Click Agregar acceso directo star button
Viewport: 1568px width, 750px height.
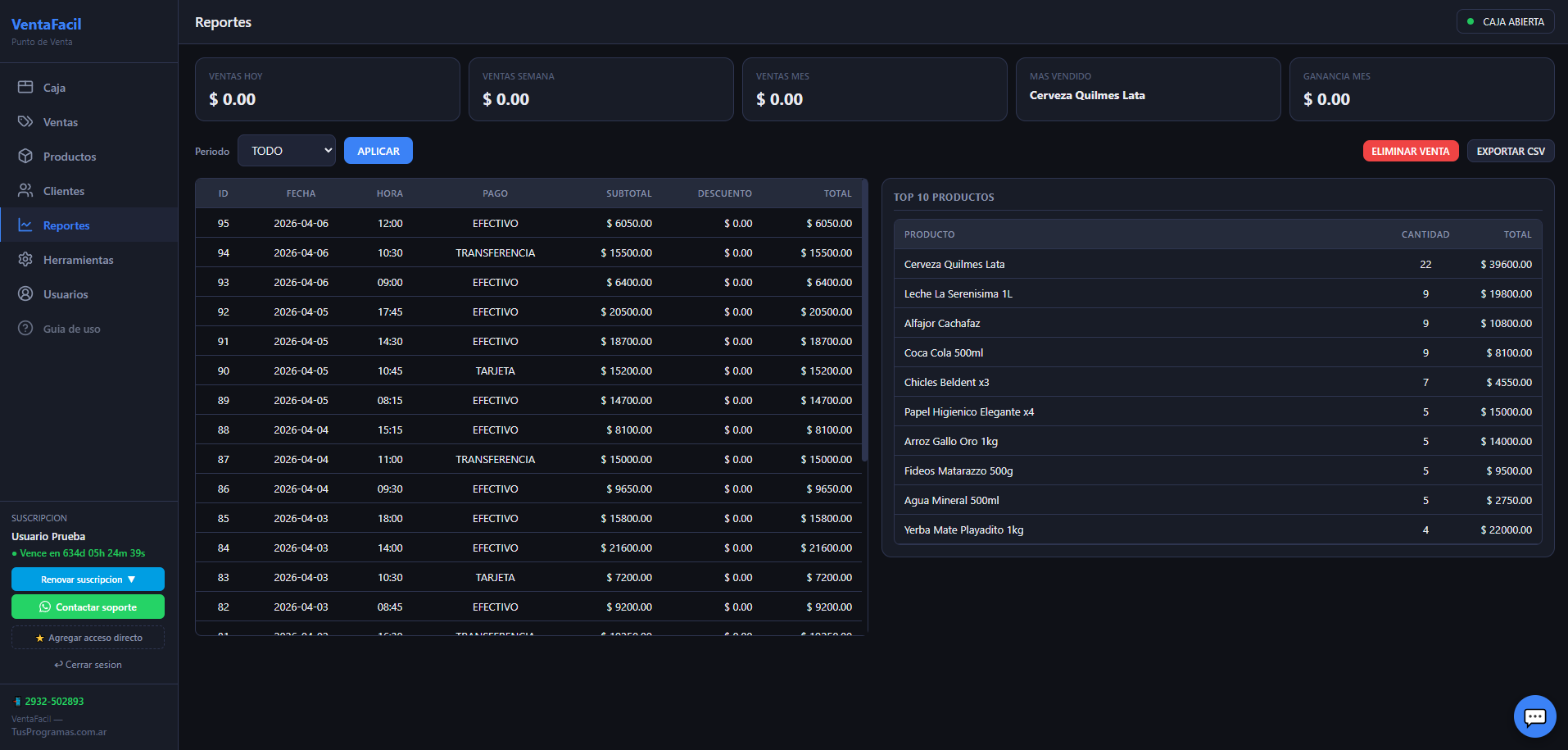[88, 638]
